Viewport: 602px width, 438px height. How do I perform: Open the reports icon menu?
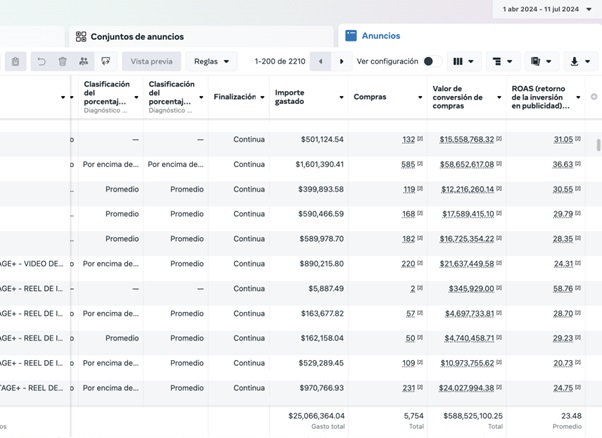(541, 62)
